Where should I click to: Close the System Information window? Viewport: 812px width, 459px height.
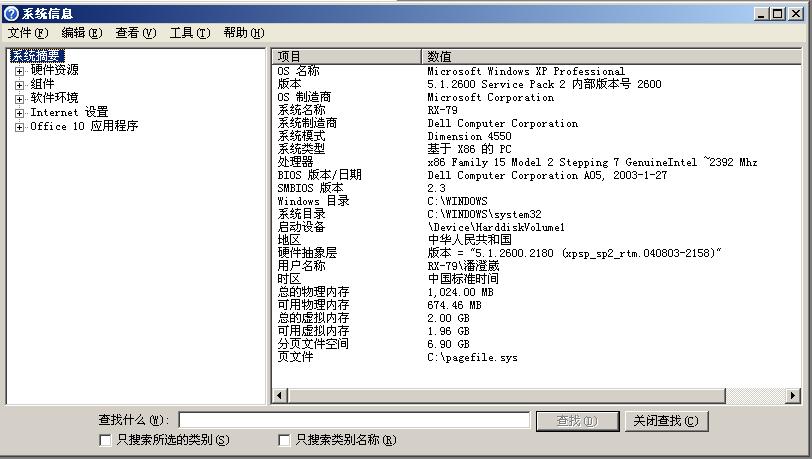coord(796,14)
